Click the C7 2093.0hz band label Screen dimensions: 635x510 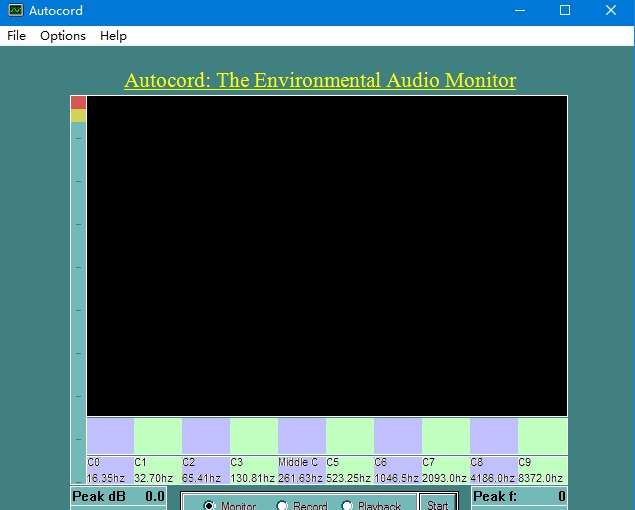(x=446, y=470)
